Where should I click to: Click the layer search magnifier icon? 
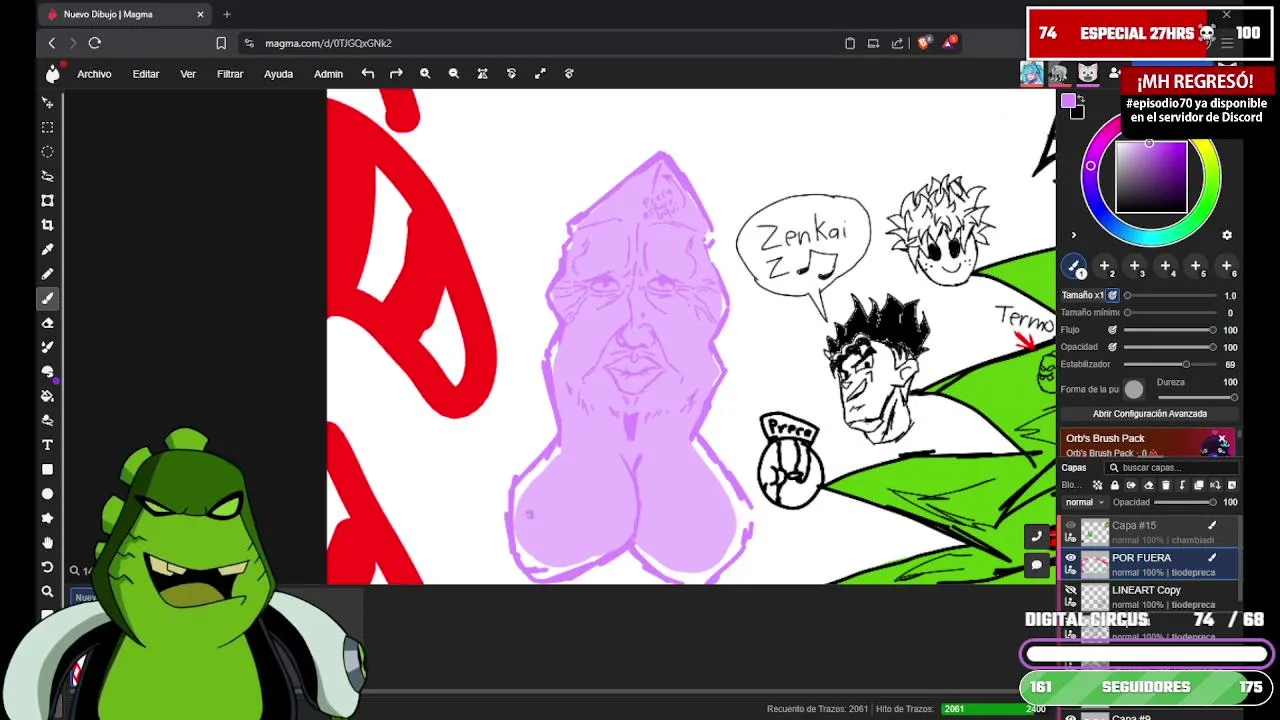[1113, 468]
